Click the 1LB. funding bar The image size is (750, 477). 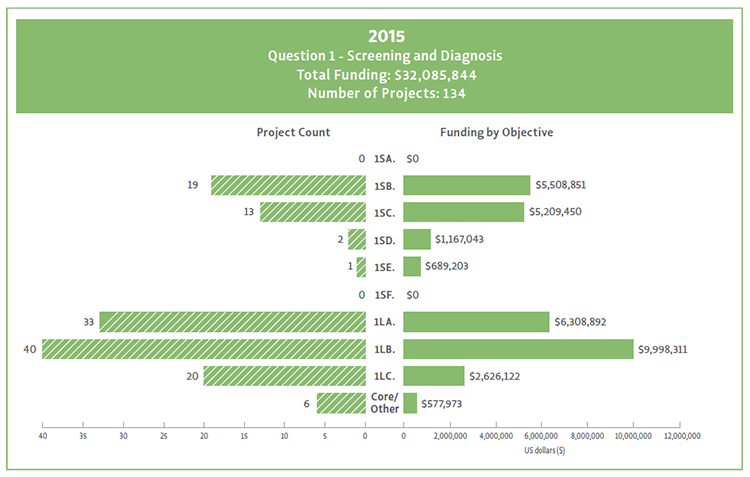[518, 349]
